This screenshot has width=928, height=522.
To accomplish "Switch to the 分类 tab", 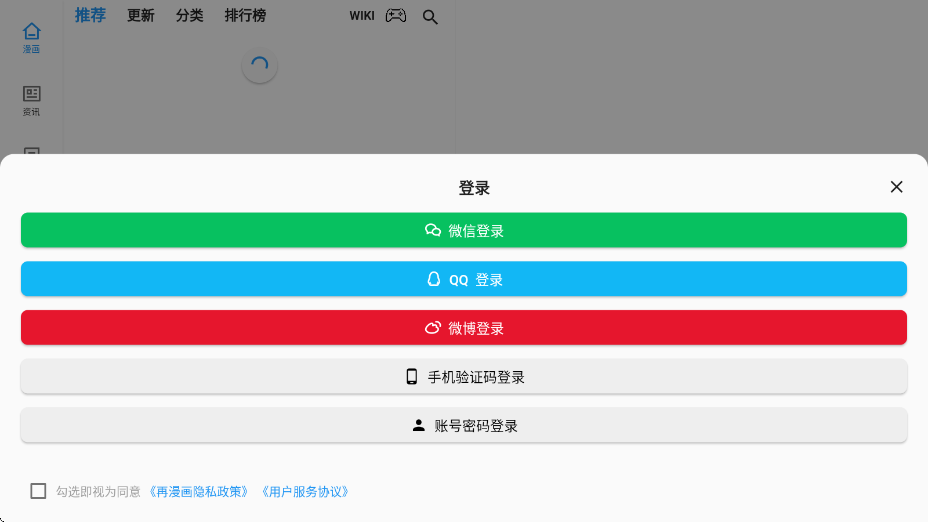I will (189, 15).
